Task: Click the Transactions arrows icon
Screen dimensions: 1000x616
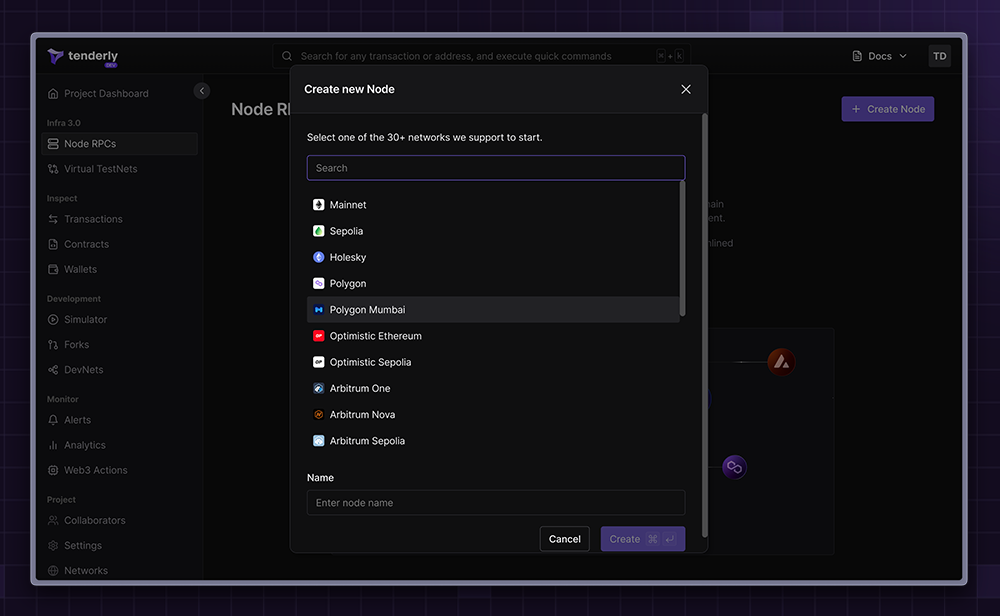Action: tap(53, 219)
